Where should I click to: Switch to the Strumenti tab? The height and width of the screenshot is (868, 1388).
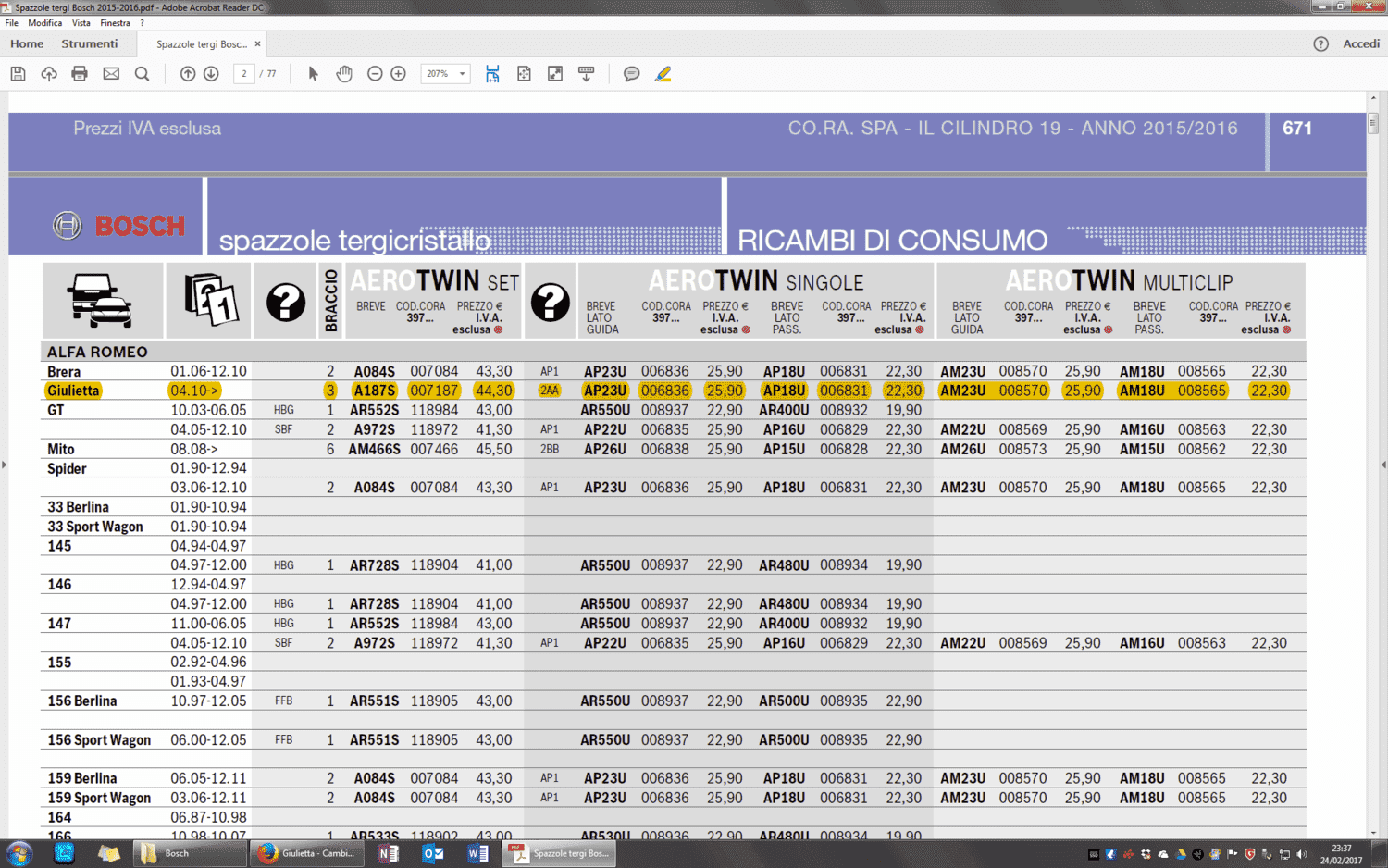tap(90, 44)
